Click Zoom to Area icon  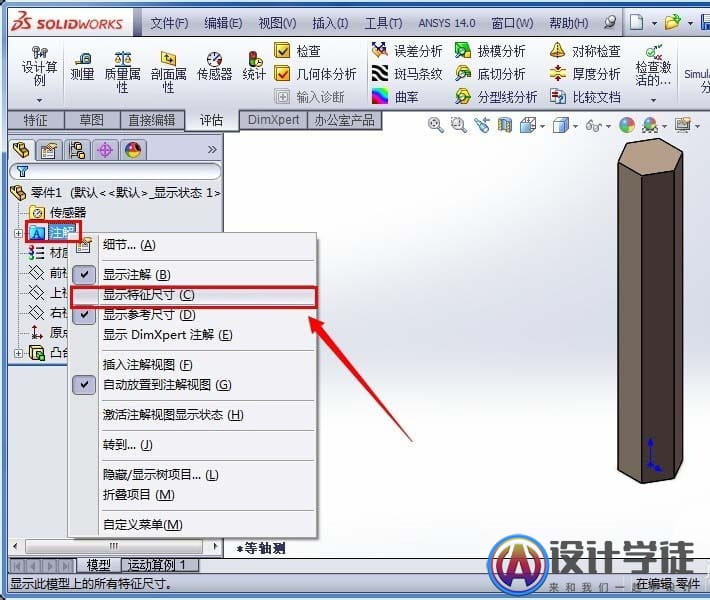[x=459, y=125]
